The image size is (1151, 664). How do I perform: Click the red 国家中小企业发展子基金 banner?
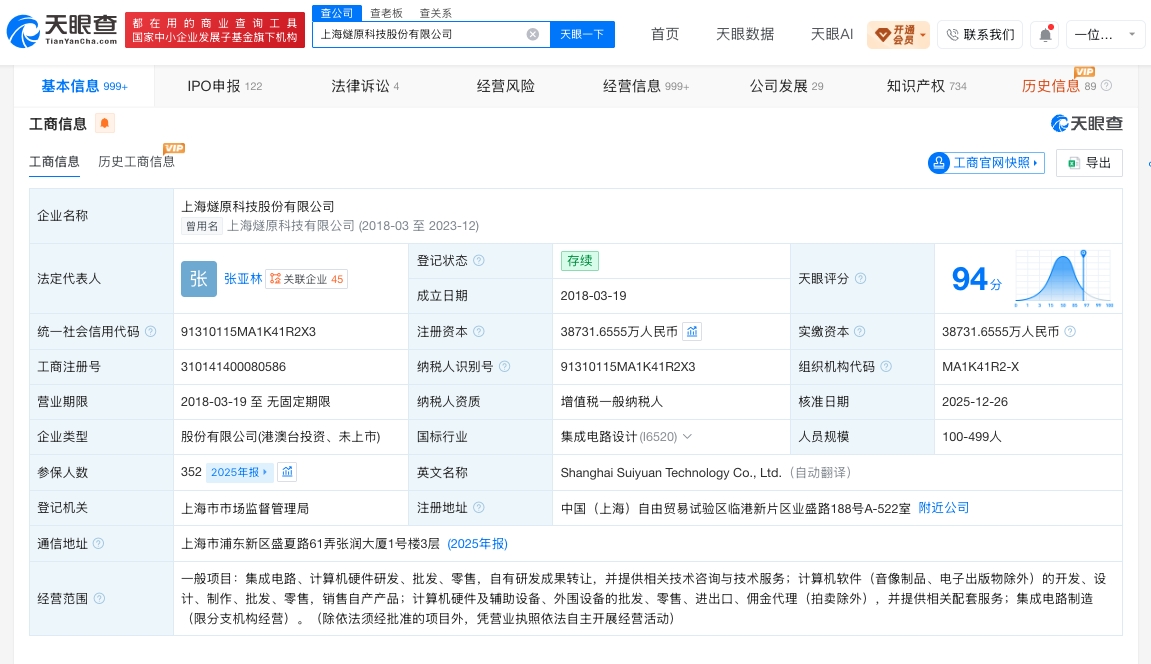215,30
